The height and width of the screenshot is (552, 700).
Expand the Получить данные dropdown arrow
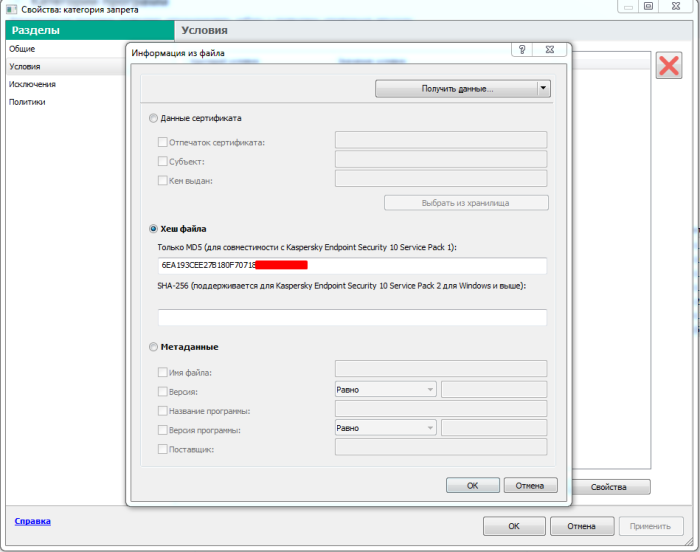(x=543, y=88)
